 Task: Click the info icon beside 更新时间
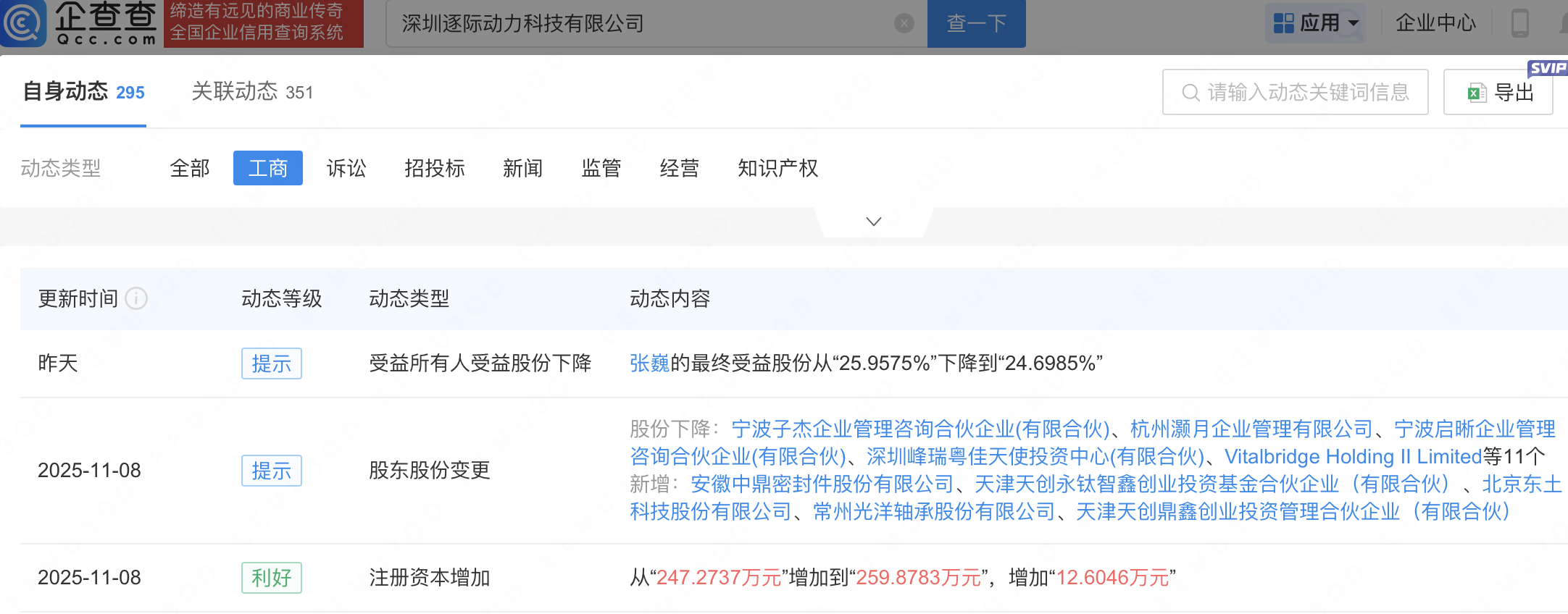click(136, 298)
